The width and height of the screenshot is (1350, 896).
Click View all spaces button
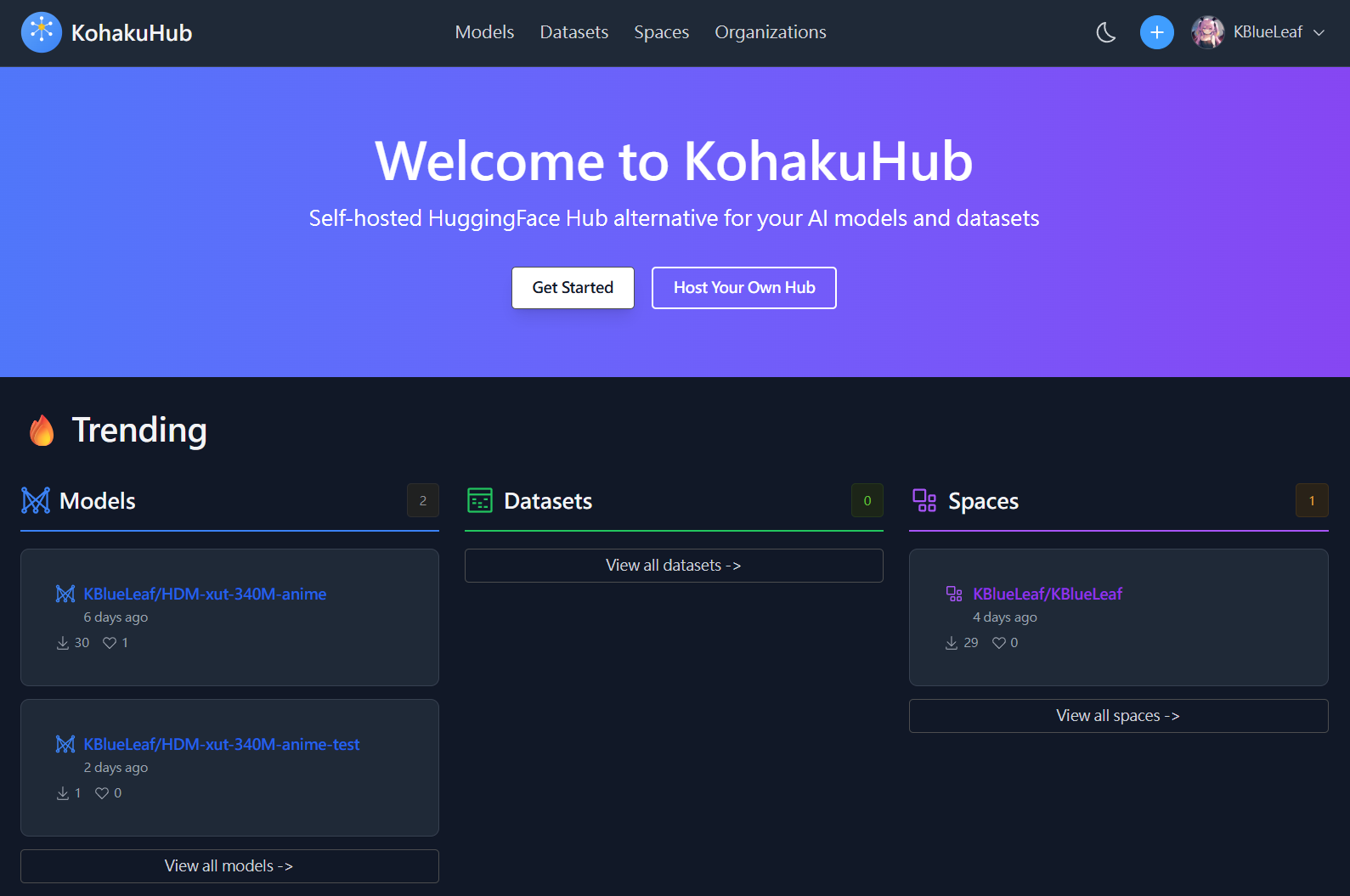coord(1118,716)
